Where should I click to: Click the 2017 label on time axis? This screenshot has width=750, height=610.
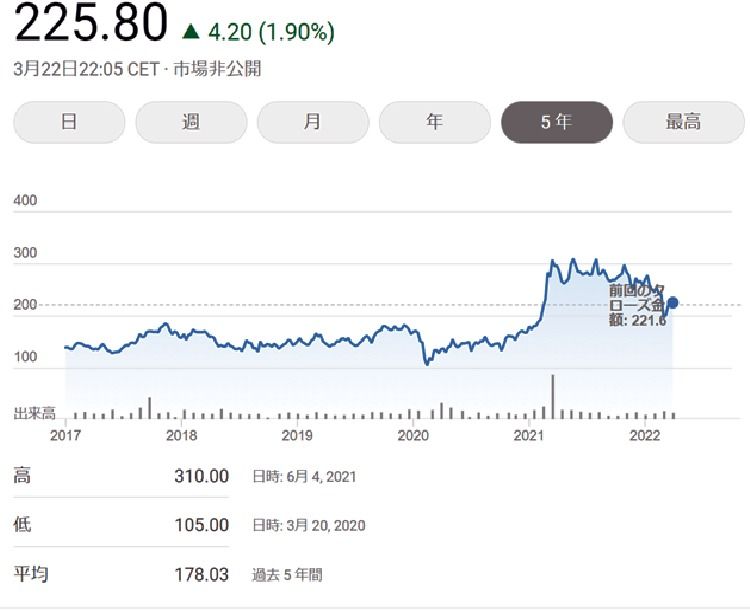click(x=66, y=435)
